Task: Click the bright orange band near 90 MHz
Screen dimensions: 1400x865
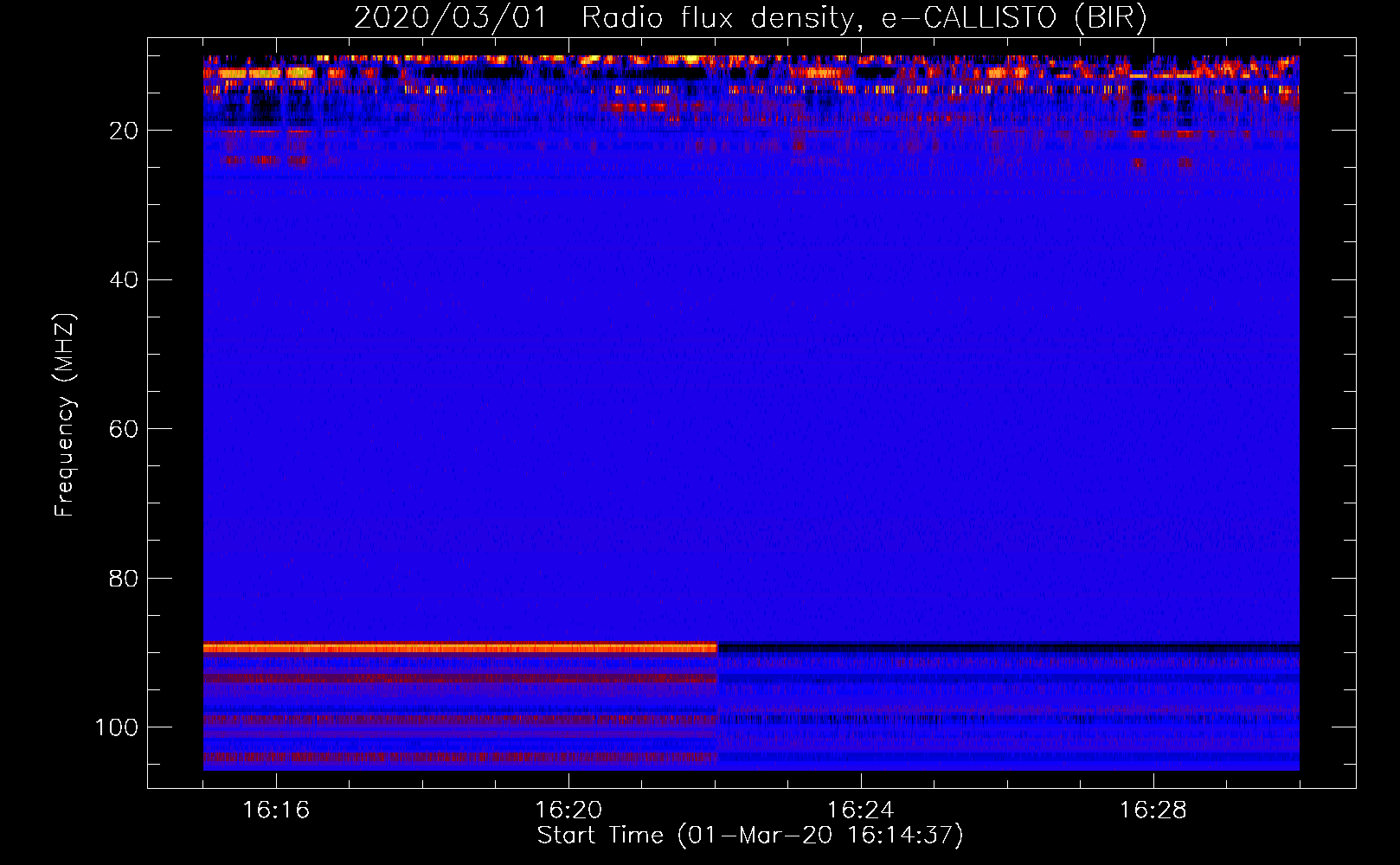Action: (x=460, y=648)
